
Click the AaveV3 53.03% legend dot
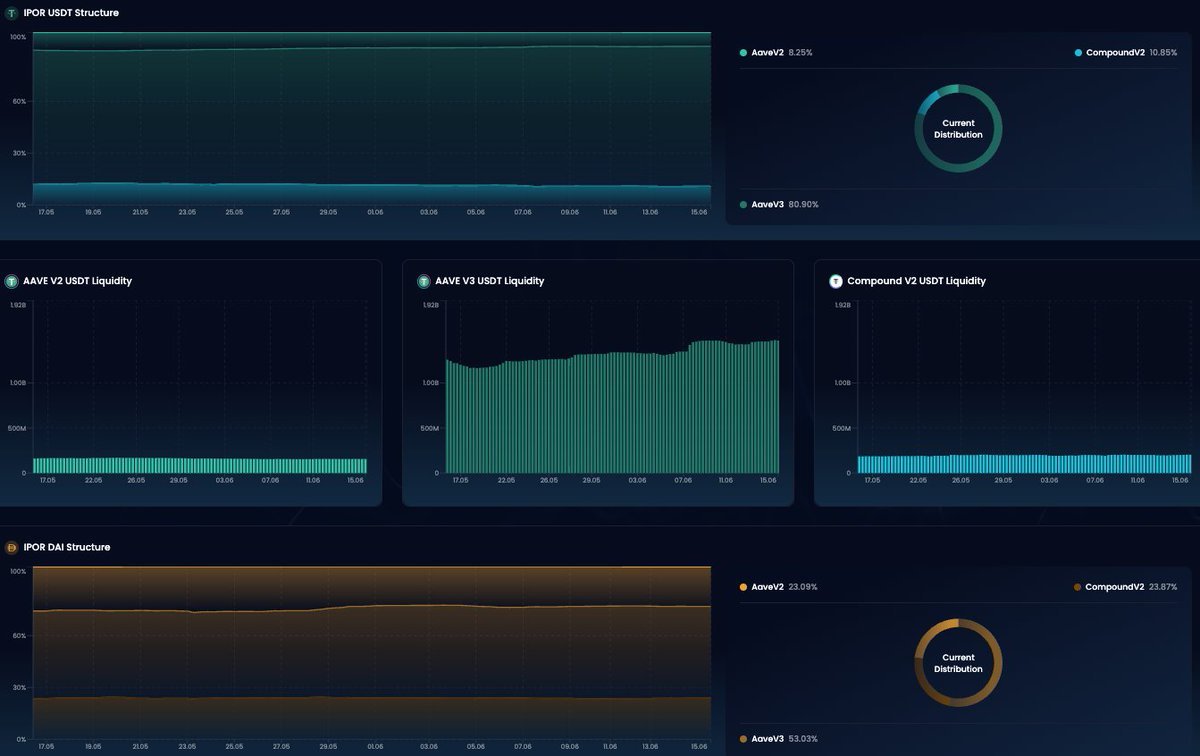(x=743, y=739)
